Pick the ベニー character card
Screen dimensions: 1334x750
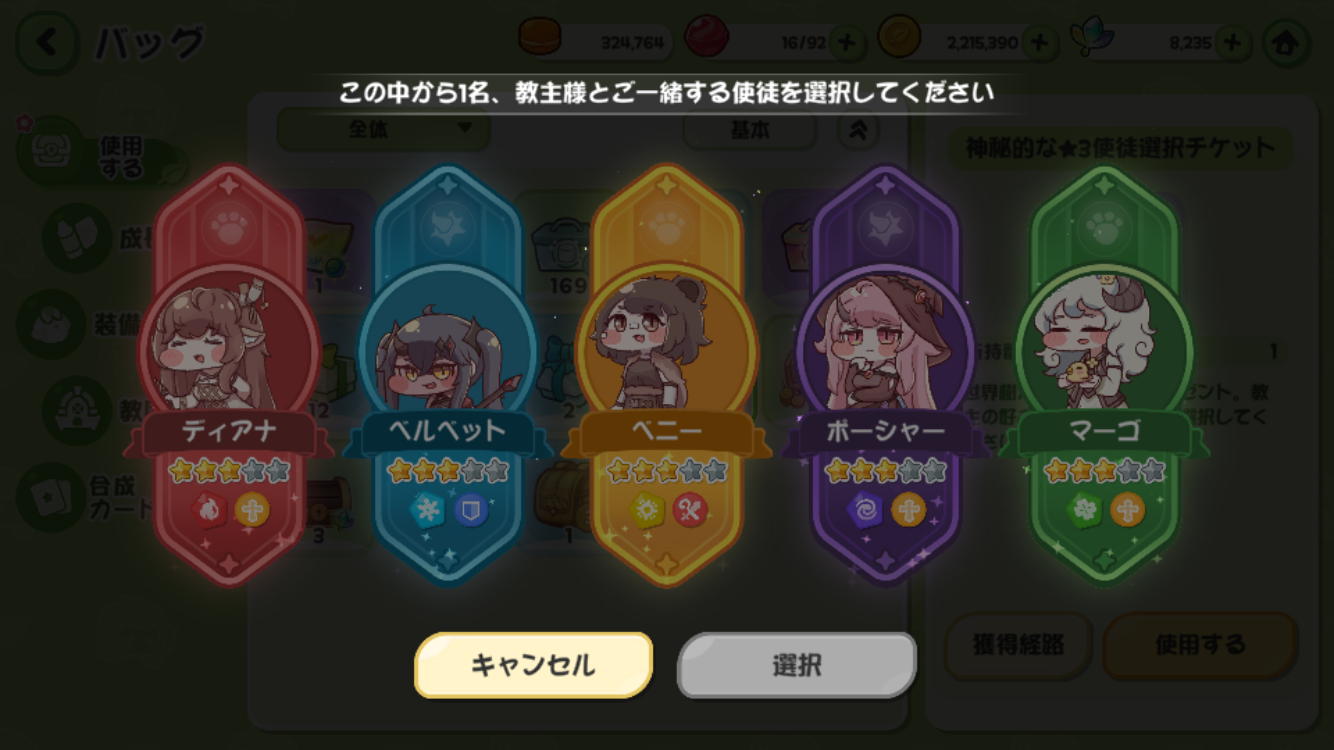coord(667,375)
